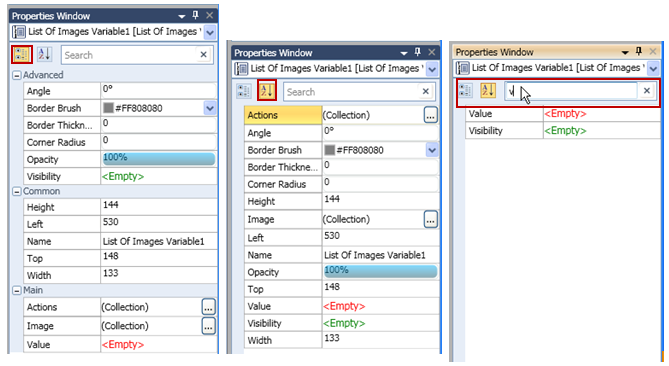Open window options arrow in right title bar
Image resolution: width=669 pixels, height=366 pixels.
click(625, 52)
